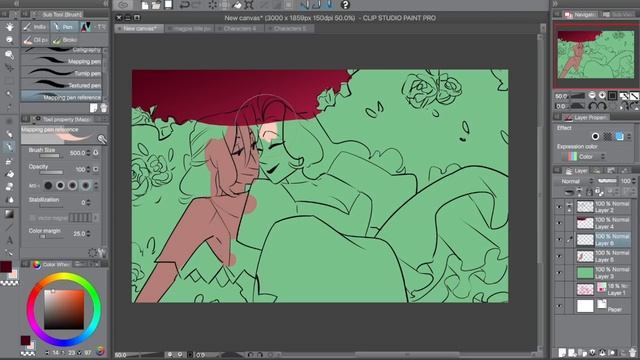Image resolution: width=640 pixels, height=360 pixels.
Task: Hide Layer 2 with eye icon
Action: (x=559, y=207)
